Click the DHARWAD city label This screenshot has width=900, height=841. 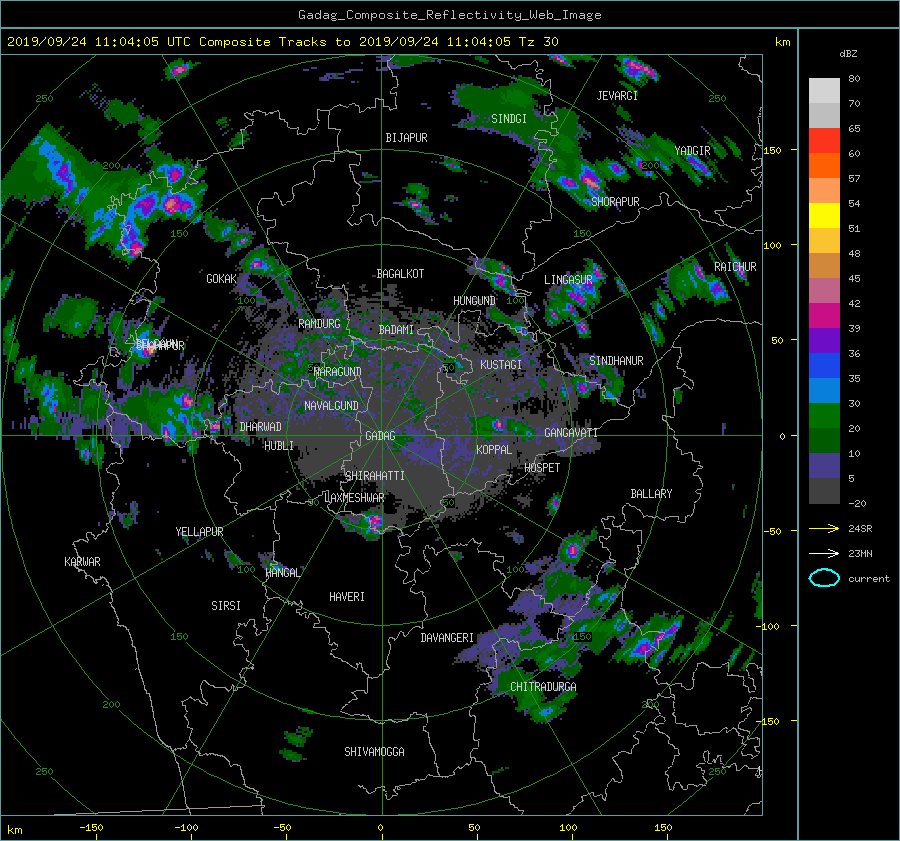tap(261, 427)
